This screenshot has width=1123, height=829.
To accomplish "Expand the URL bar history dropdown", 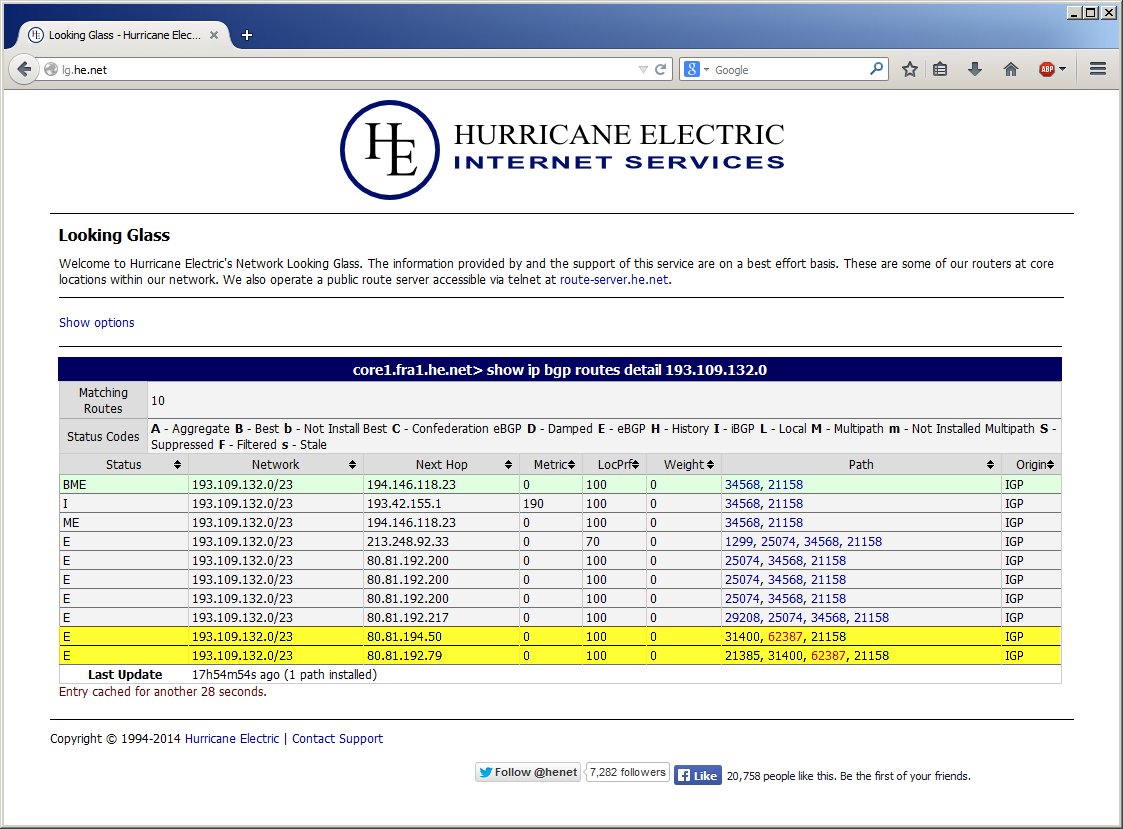I will (643, 70).
